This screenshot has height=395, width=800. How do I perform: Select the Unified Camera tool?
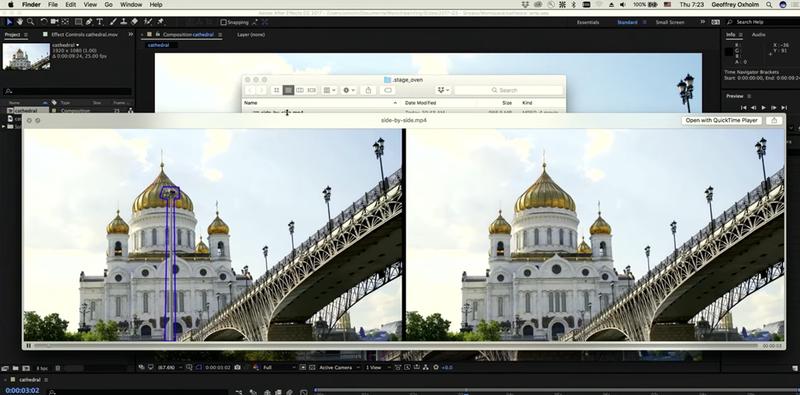click(x=55, y=22)
